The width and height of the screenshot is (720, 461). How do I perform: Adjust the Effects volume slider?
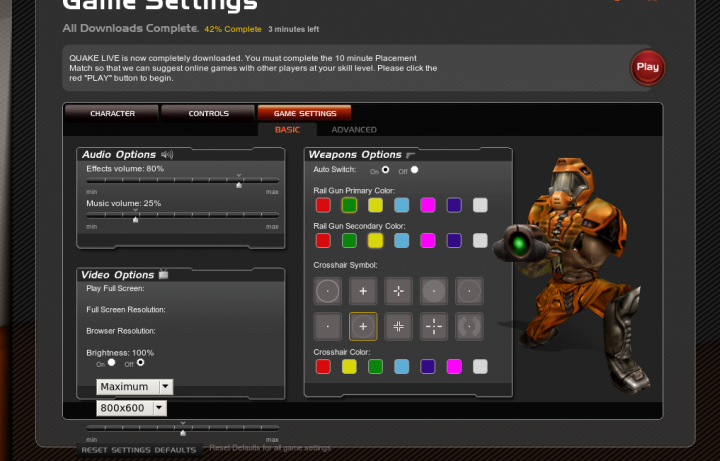183,180
